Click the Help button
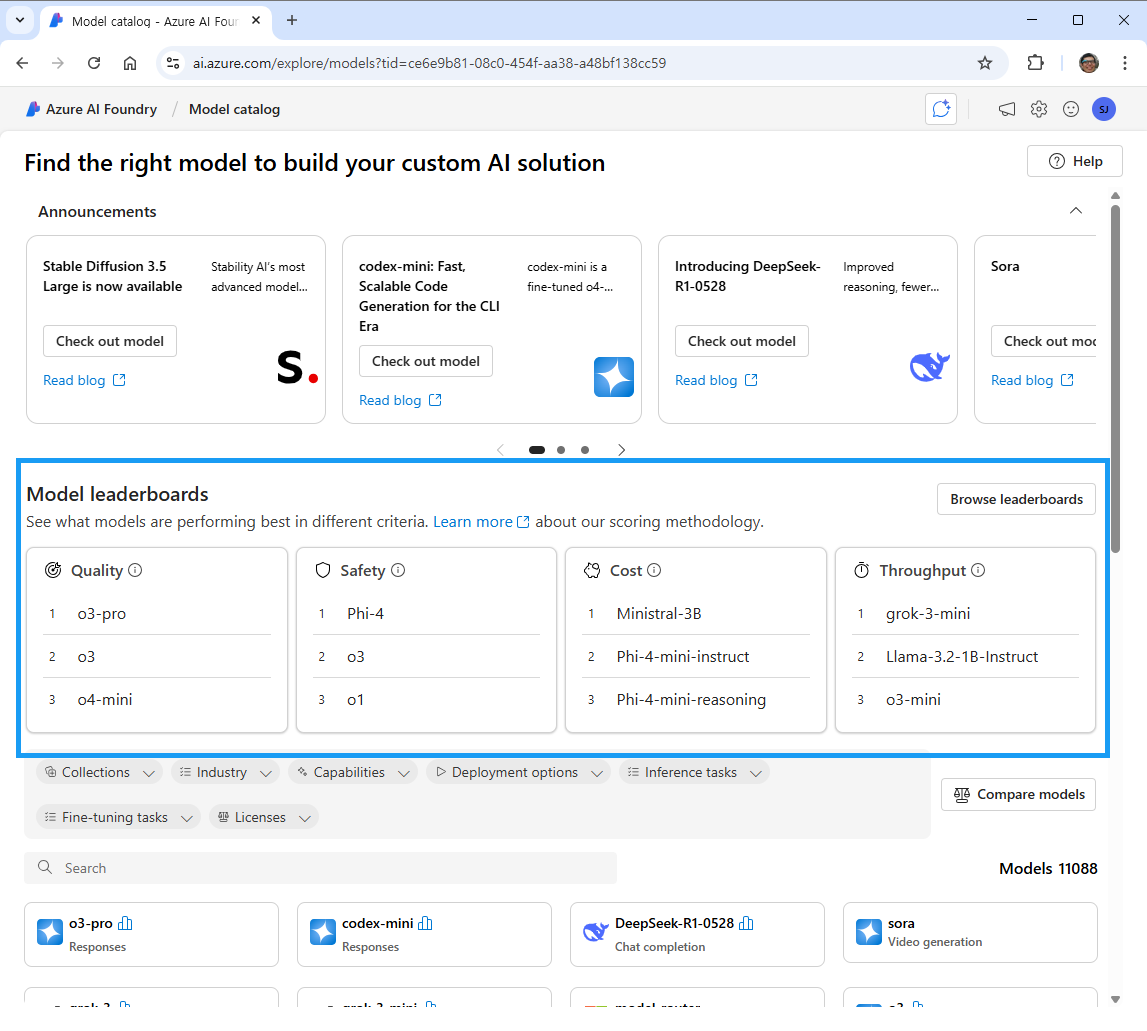1147x1031 pixels. click(1075, 161)
